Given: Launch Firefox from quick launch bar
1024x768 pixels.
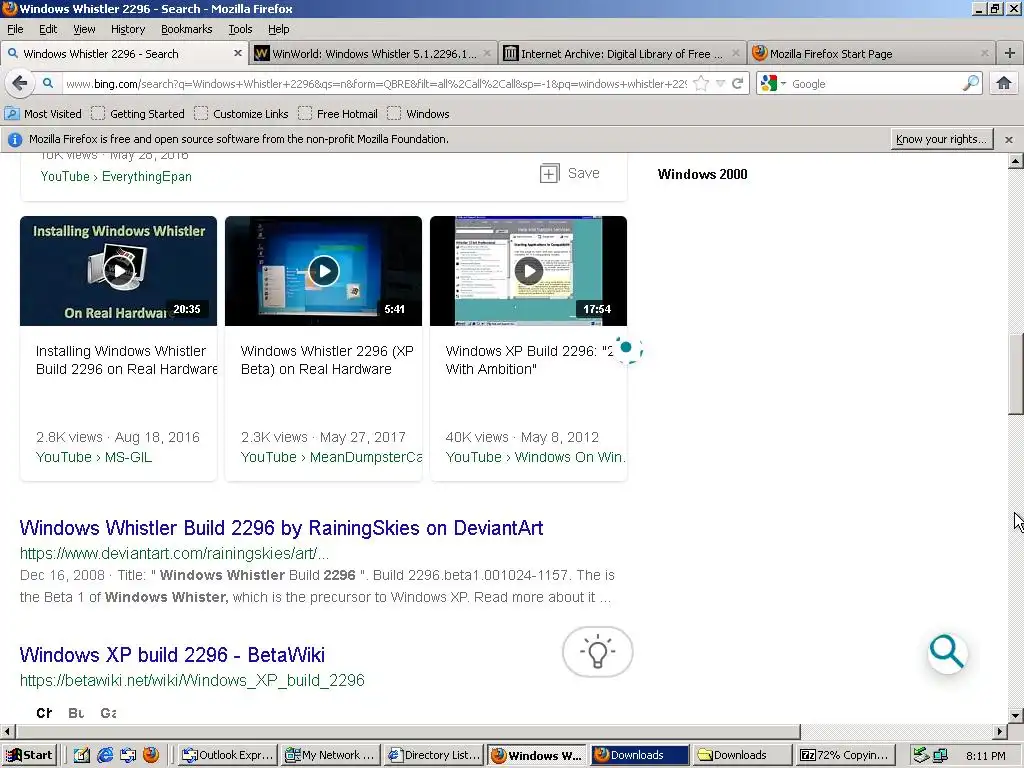Looking at the screenshot, I should coord(151,755).
